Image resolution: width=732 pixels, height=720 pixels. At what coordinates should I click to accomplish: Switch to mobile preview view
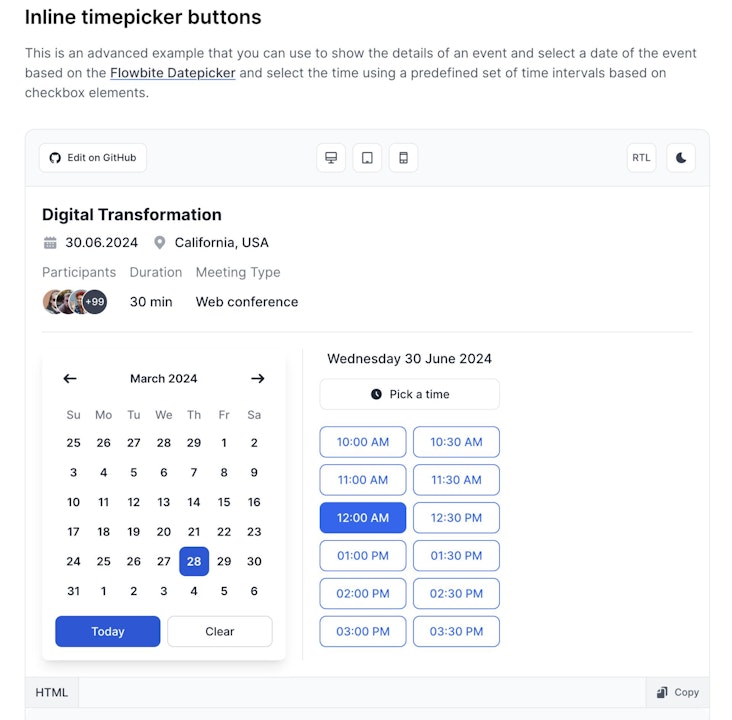click(x=403, y=158)
